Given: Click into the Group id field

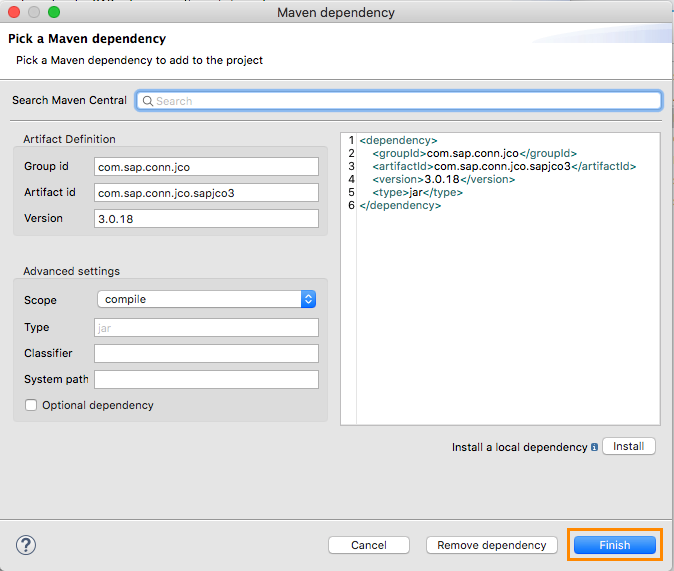Looking at the screenshot, I should coord(206,167).
